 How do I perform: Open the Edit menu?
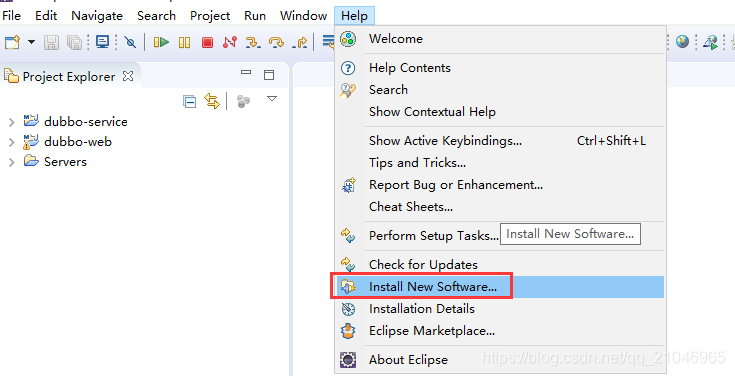pyautogui.click(x=46, y=15)
